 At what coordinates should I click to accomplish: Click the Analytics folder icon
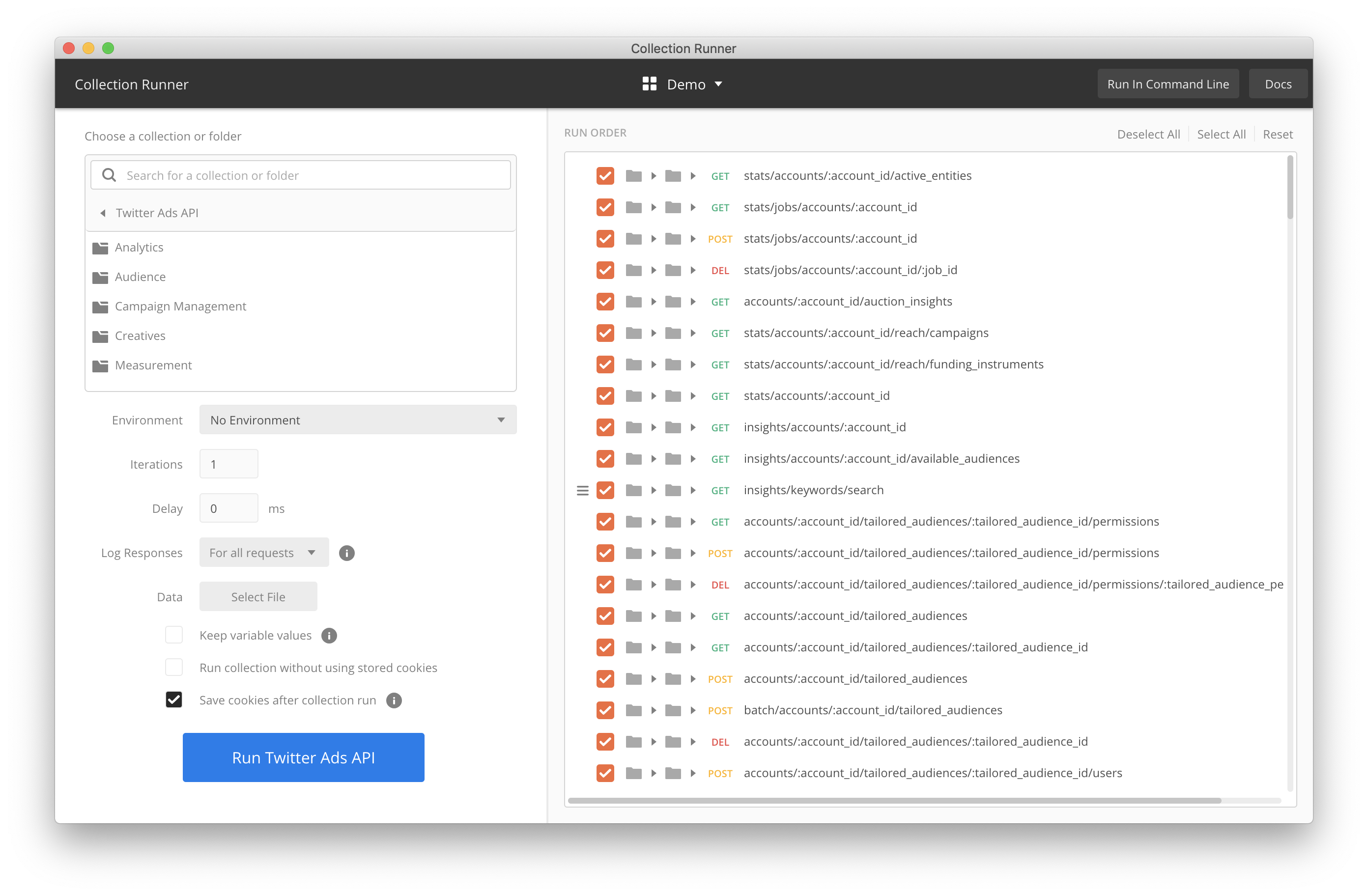(x=100, y=248)
